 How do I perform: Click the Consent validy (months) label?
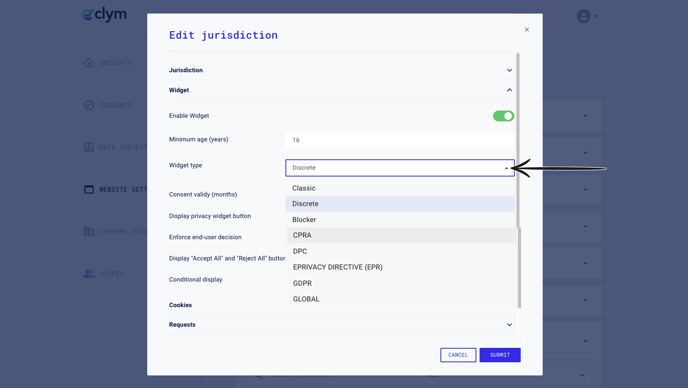[x=203, y=194]
